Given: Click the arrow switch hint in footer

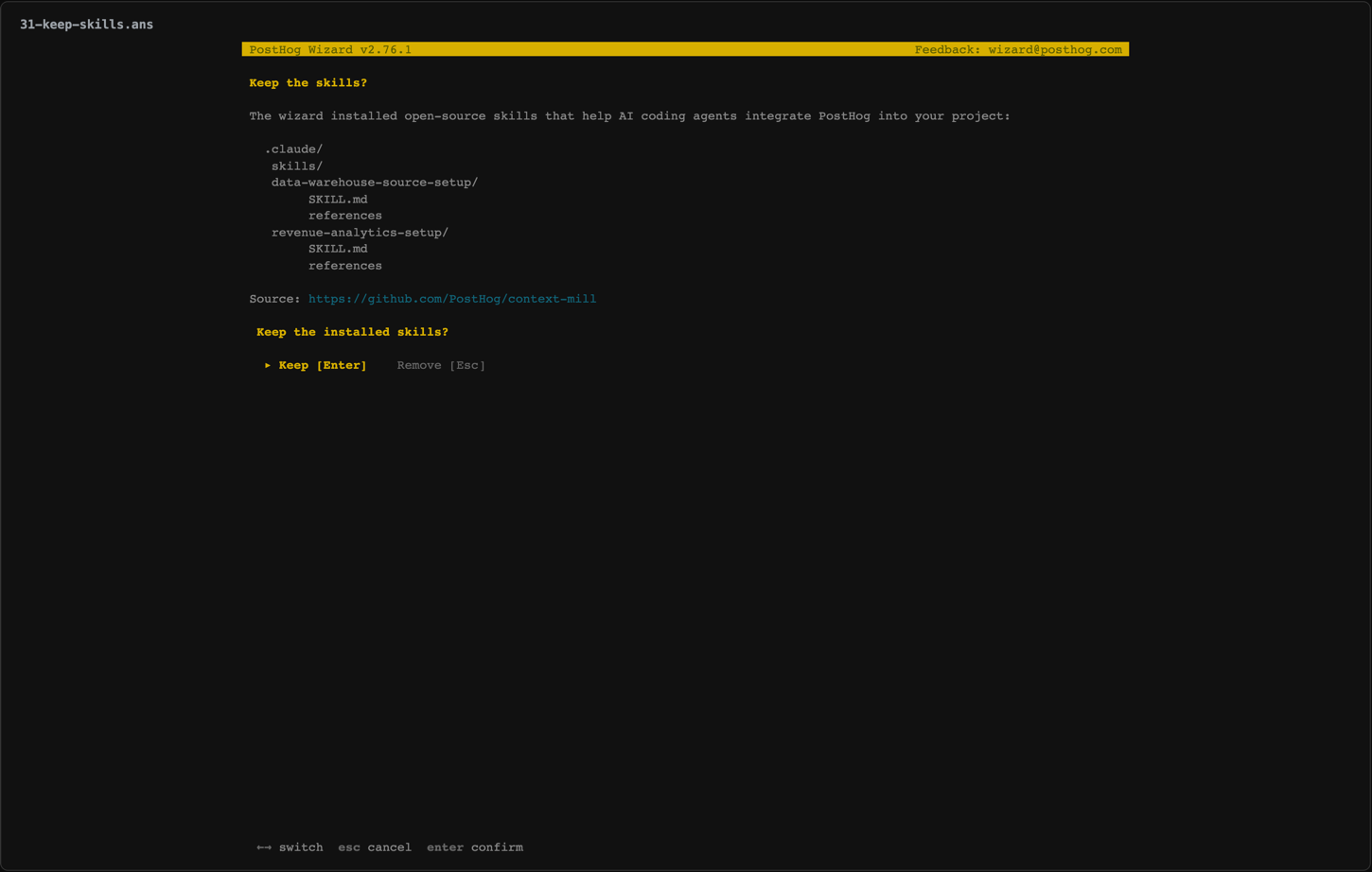Looking at the screenshot, I should click(290, 847).
